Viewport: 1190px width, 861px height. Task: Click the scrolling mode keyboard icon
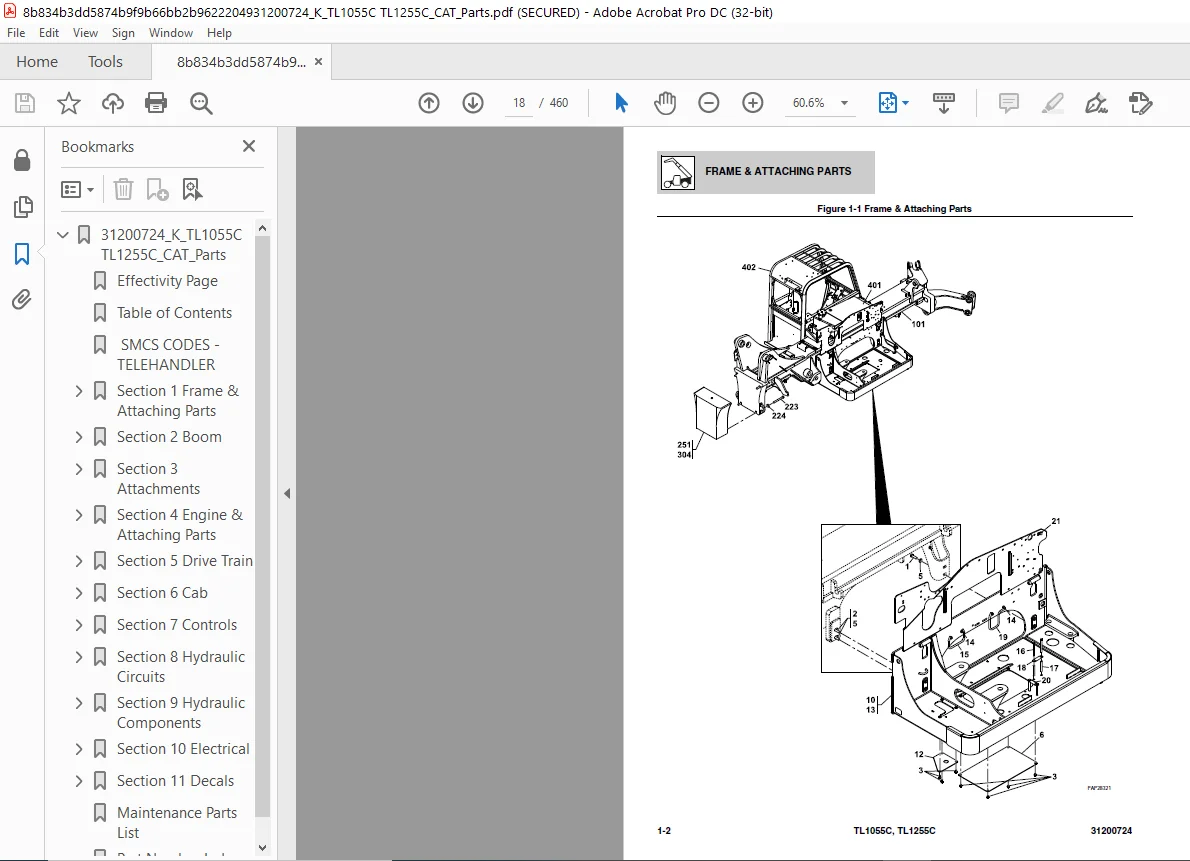pos(944,102)
